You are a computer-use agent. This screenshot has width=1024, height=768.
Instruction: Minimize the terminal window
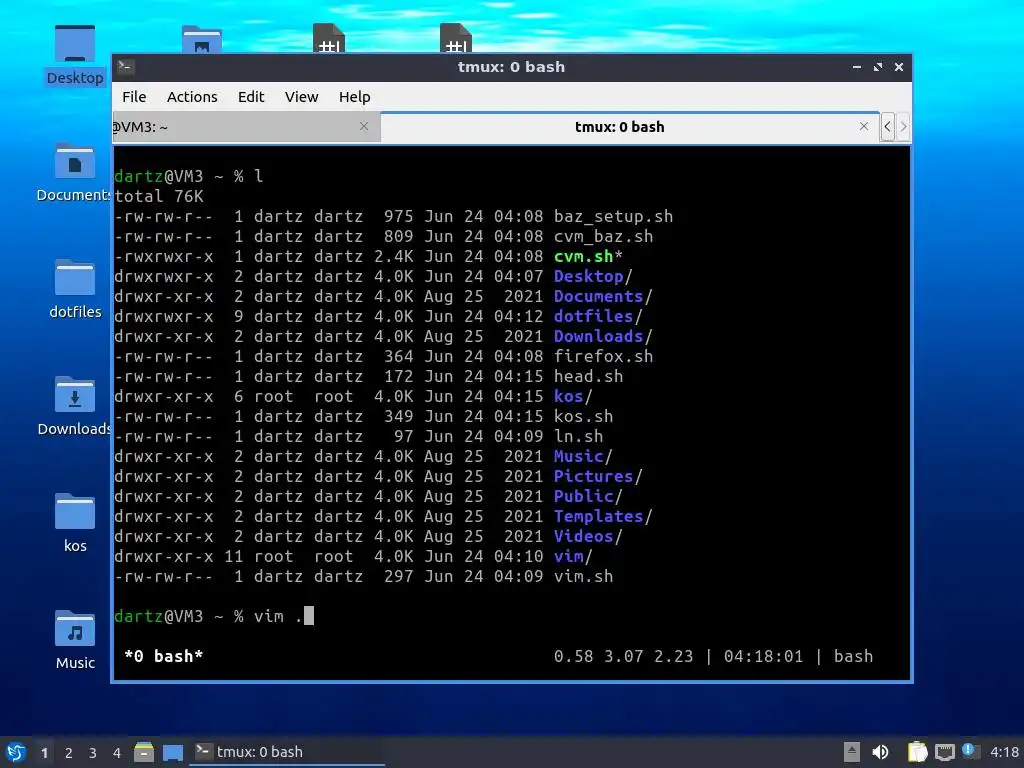pyautogui.click(x=856, y=67)
